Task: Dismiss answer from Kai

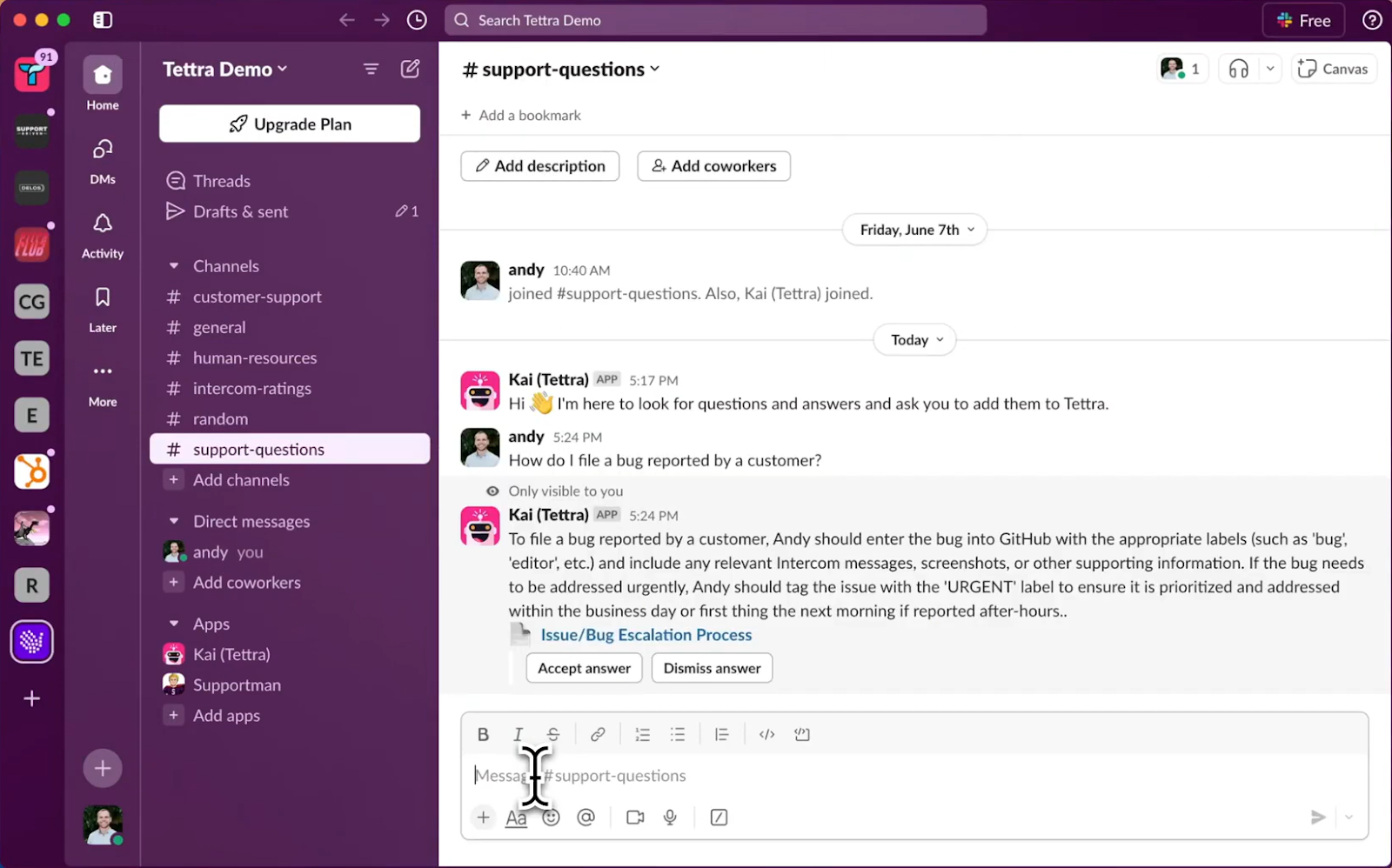Action: pyautogui.click(x=712, y=668)
